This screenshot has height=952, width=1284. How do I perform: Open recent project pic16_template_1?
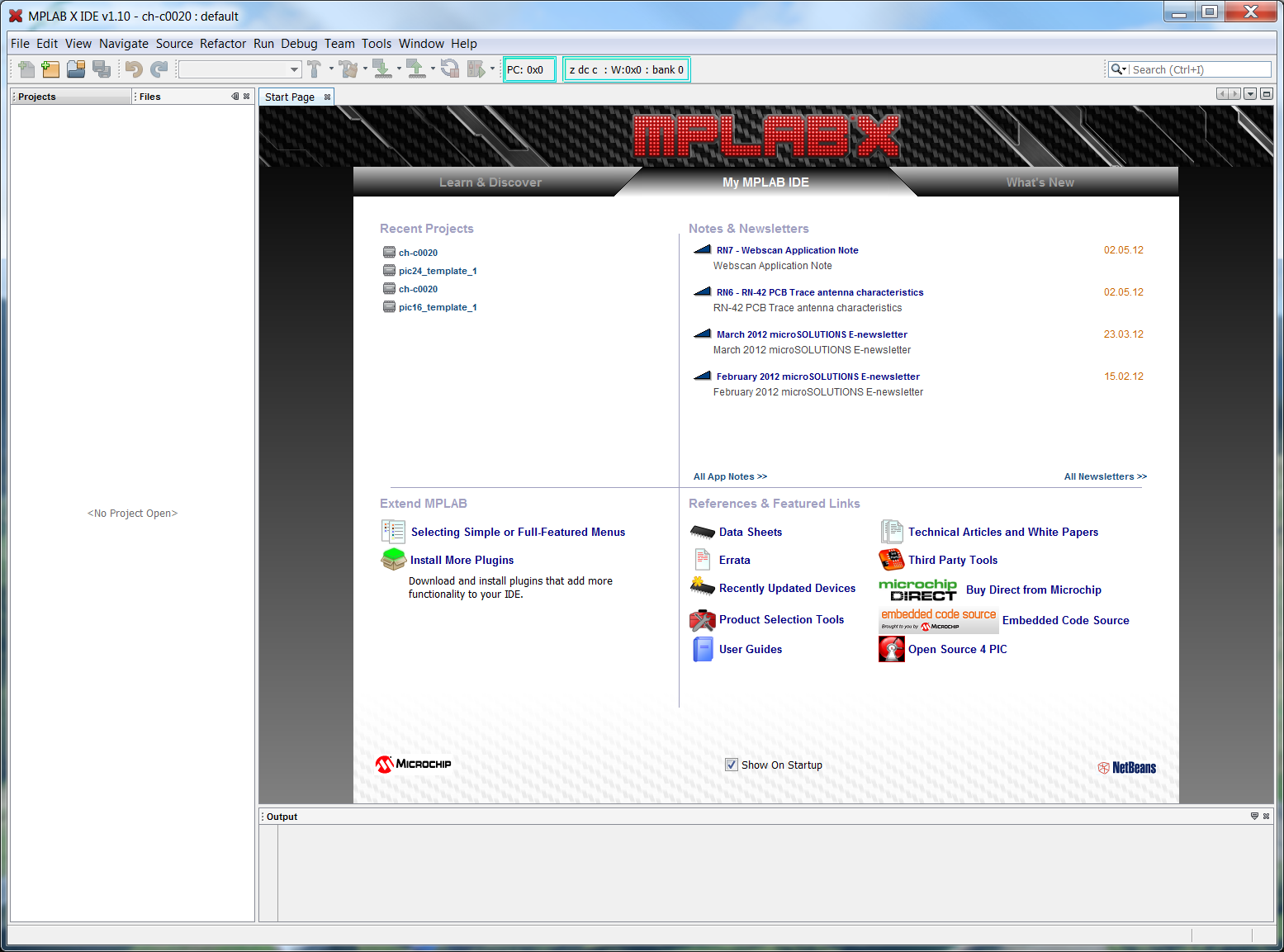point(438,307)
